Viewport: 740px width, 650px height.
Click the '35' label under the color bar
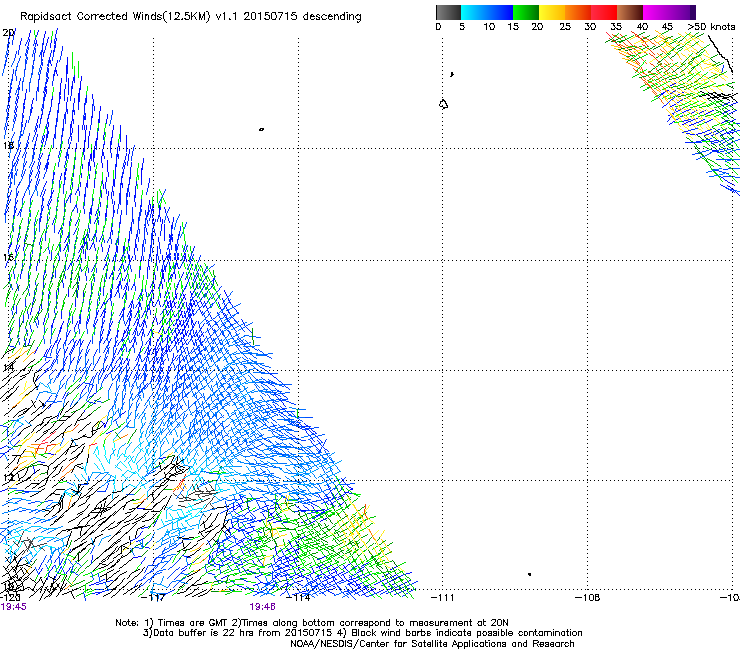[616, 27]
